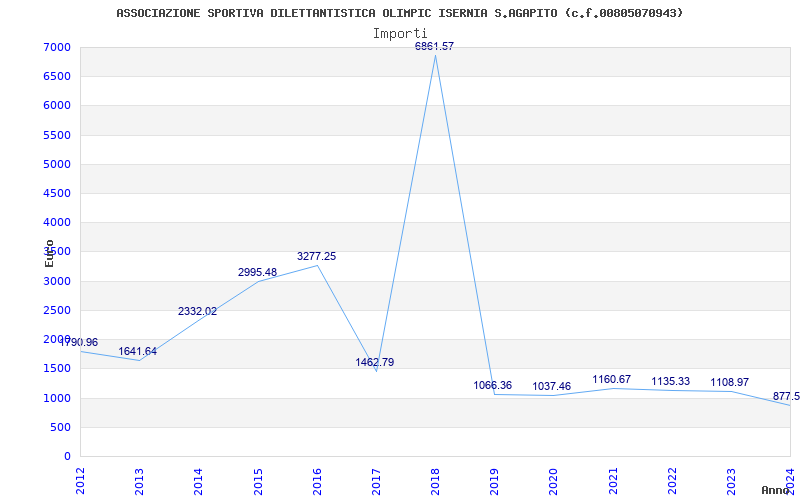Select the association name heading text
Image resolution: width=800 pixels, height=500 pixels.
[x=399, y=13]
